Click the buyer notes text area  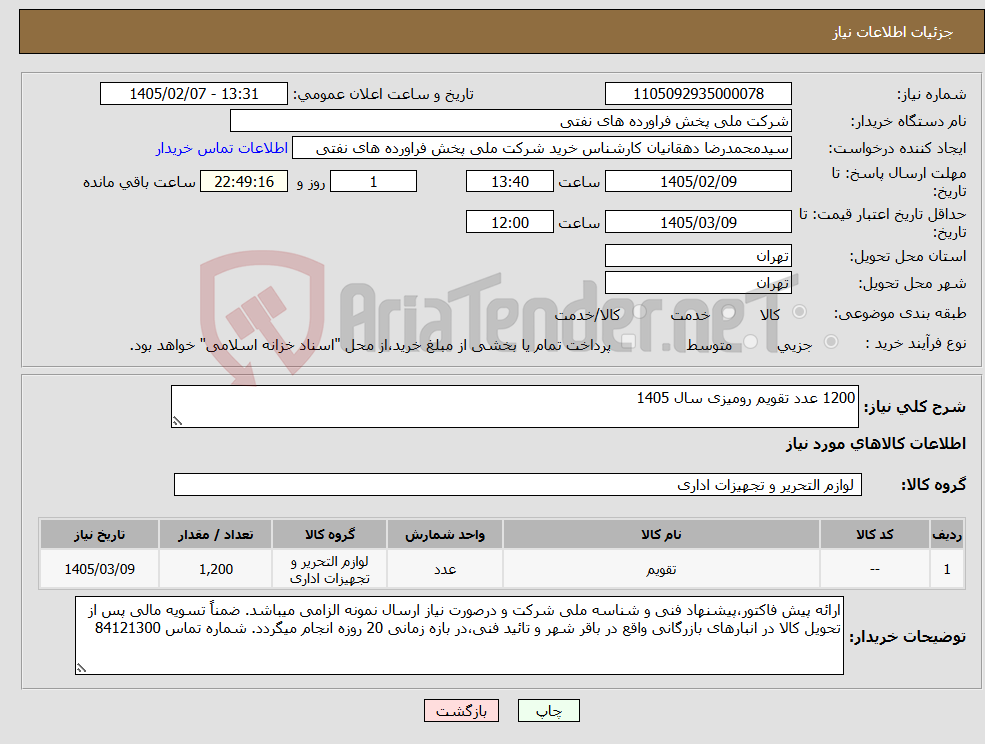tap(459, 635)
